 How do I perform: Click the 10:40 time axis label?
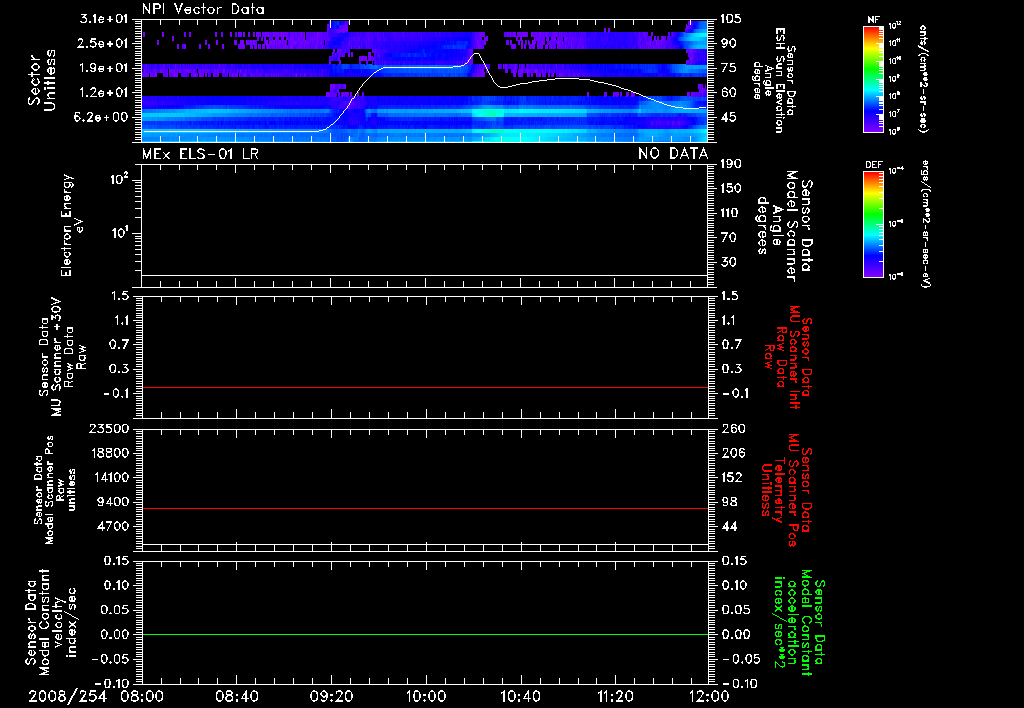(520, 695)
